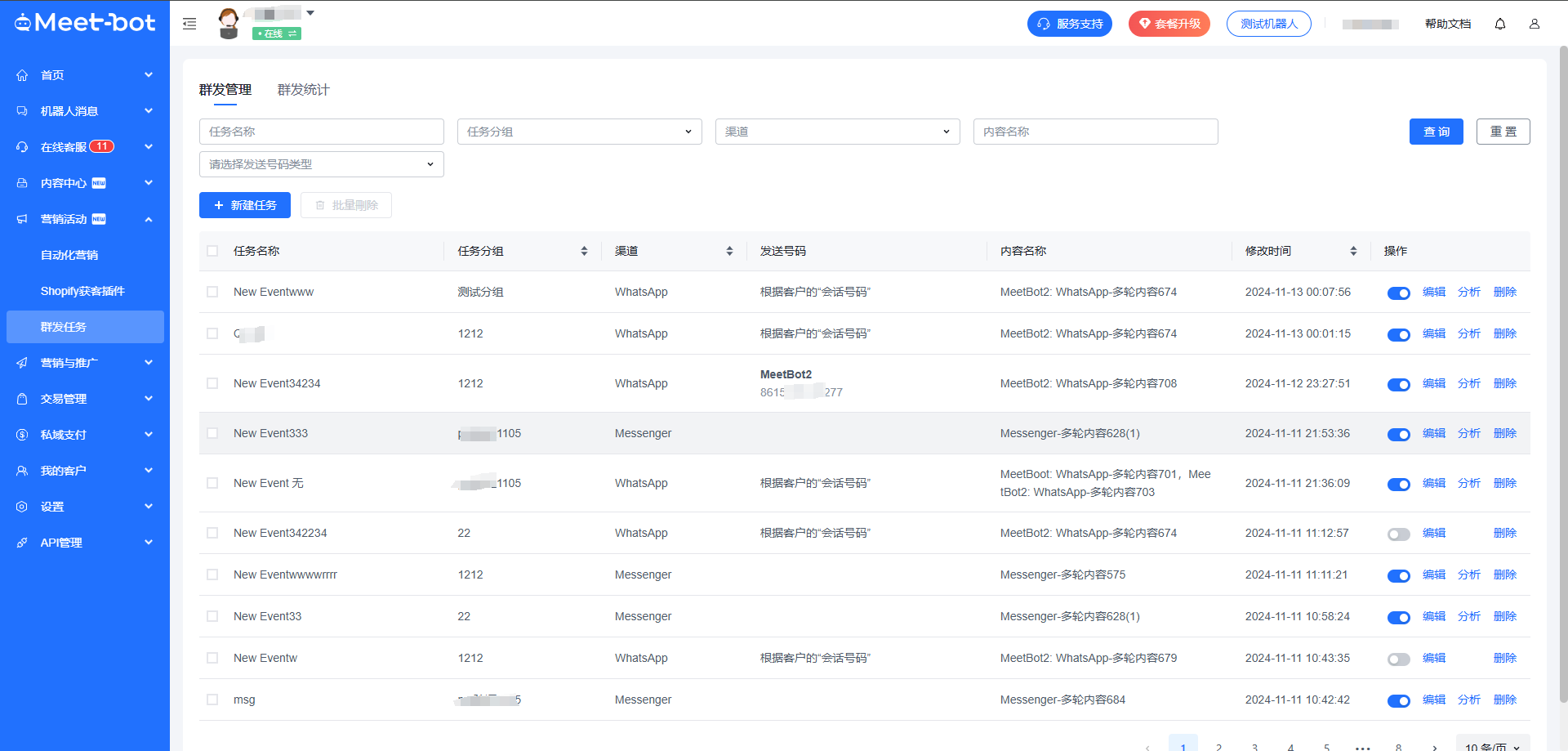Click the online customer service headset icon
Viewport: 1568px width, 751px height.
point(22,147)
